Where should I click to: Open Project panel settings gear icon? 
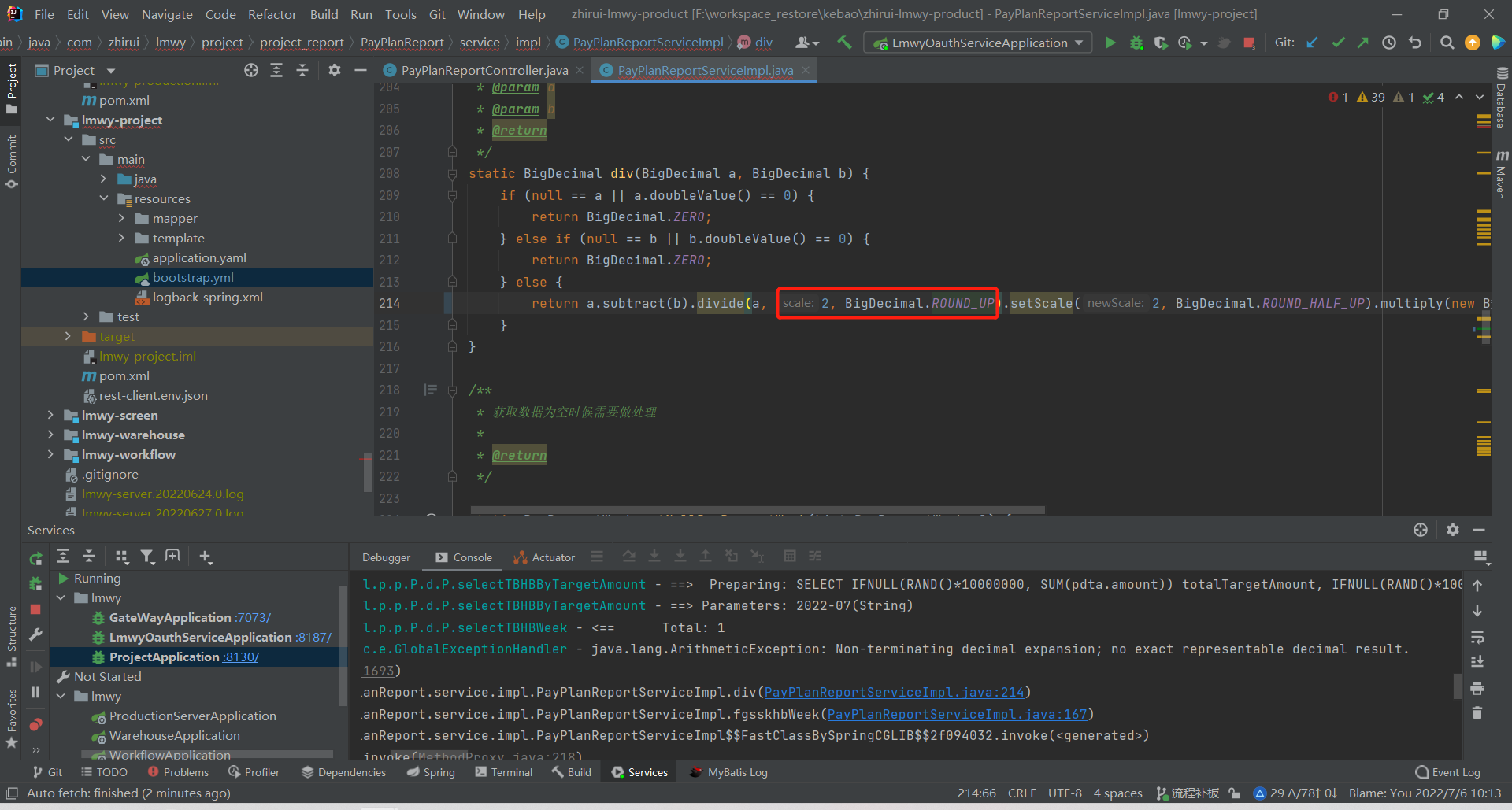coord(334,70)
